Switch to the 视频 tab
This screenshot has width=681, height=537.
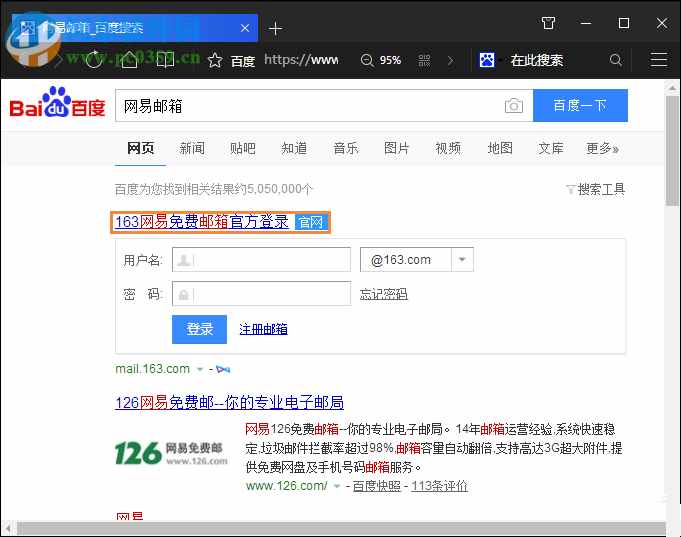coord(448,149)
